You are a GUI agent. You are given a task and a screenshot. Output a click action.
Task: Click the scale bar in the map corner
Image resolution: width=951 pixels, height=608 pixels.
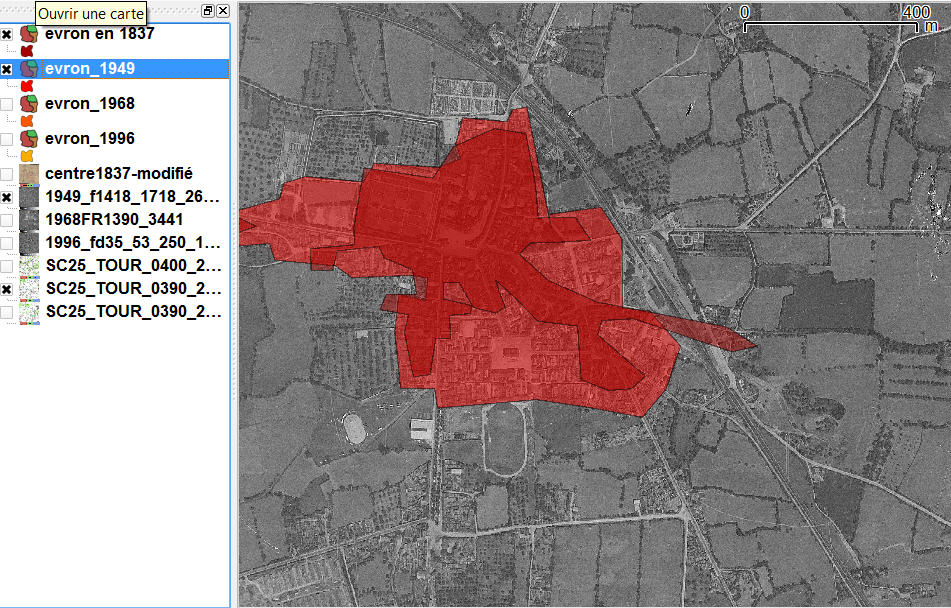click(841, 19)
